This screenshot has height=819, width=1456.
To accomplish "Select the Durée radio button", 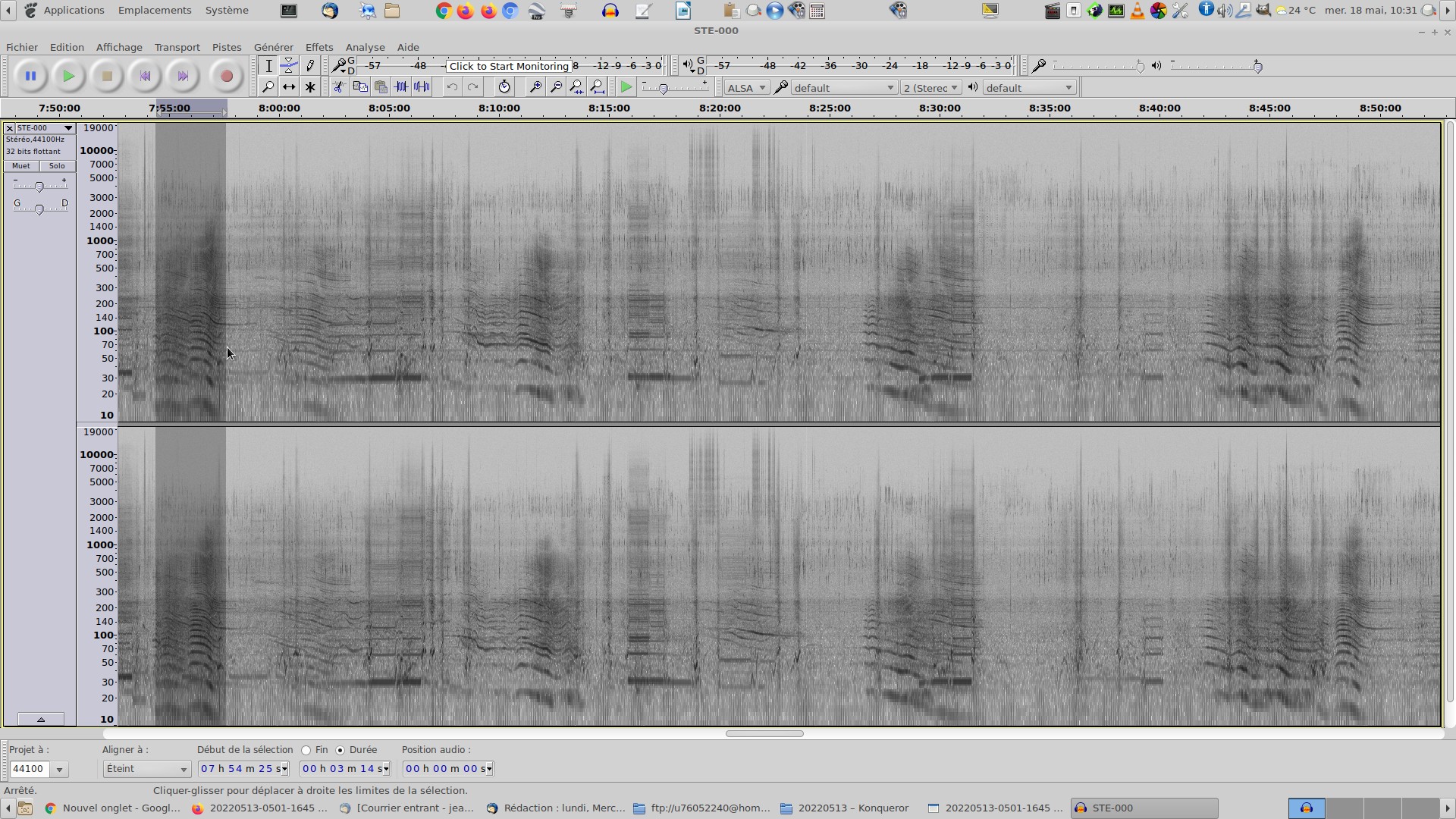I will tap(340, 750).
